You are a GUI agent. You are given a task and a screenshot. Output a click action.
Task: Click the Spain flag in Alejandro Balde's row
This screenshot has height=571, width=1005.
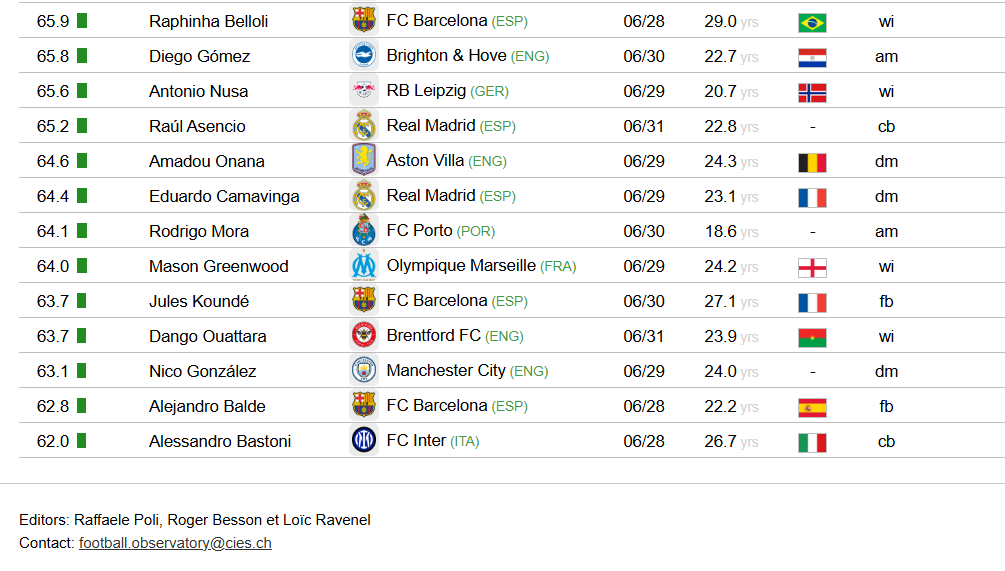(x=812, y=408)
